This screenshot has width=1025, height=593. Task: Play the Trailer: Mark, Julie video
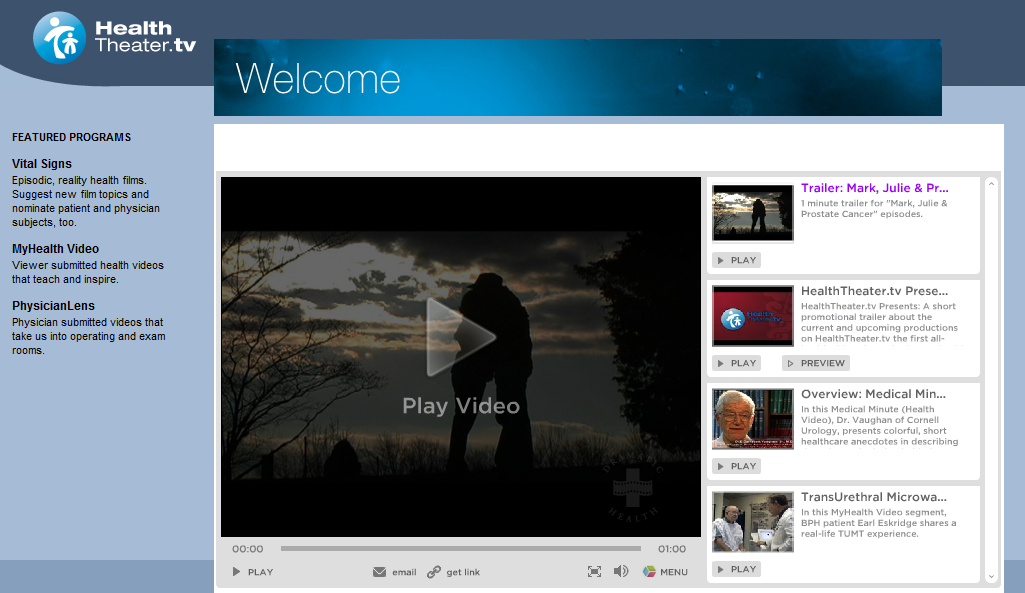(x=737, y=260)
